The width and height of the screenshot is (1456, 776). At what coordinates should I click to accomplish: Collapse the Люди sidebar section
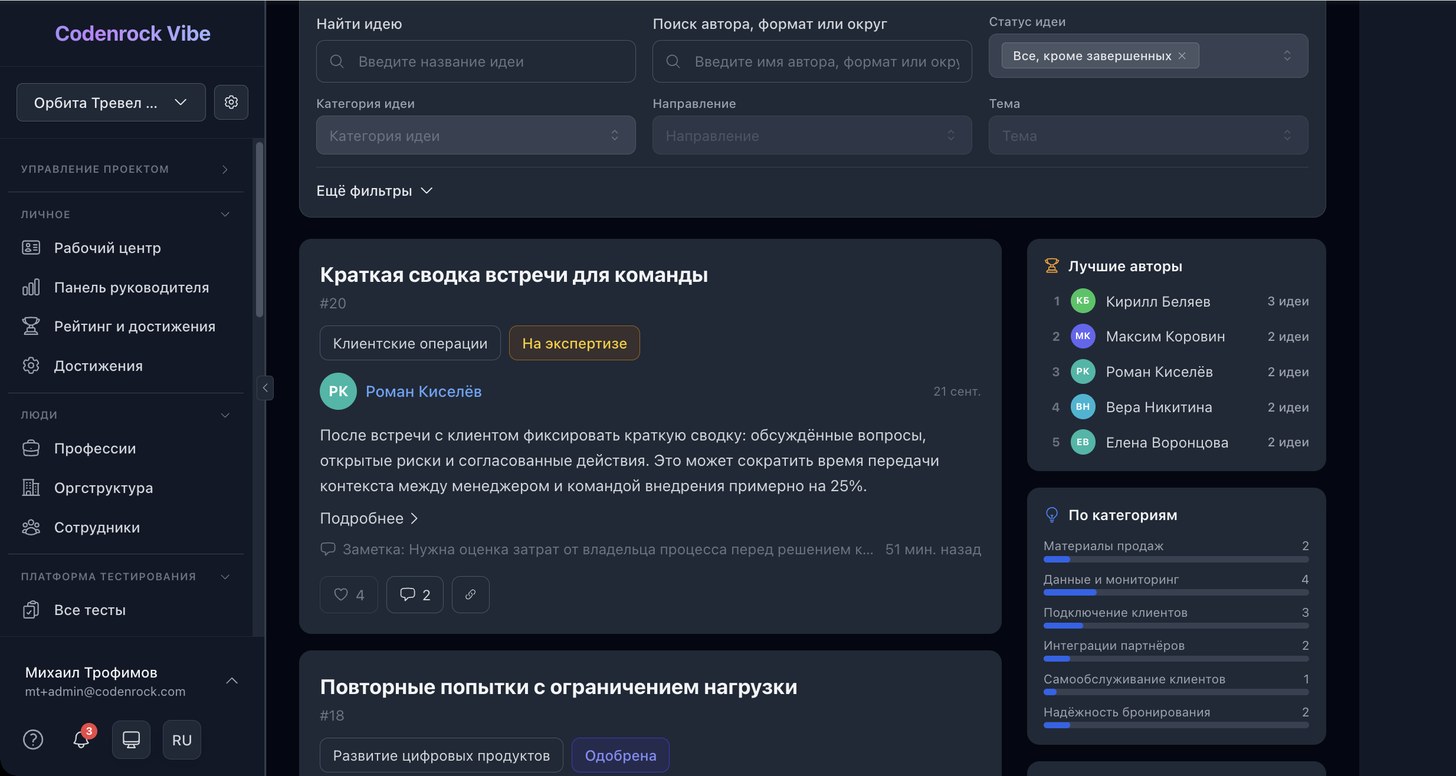(126, 414)
